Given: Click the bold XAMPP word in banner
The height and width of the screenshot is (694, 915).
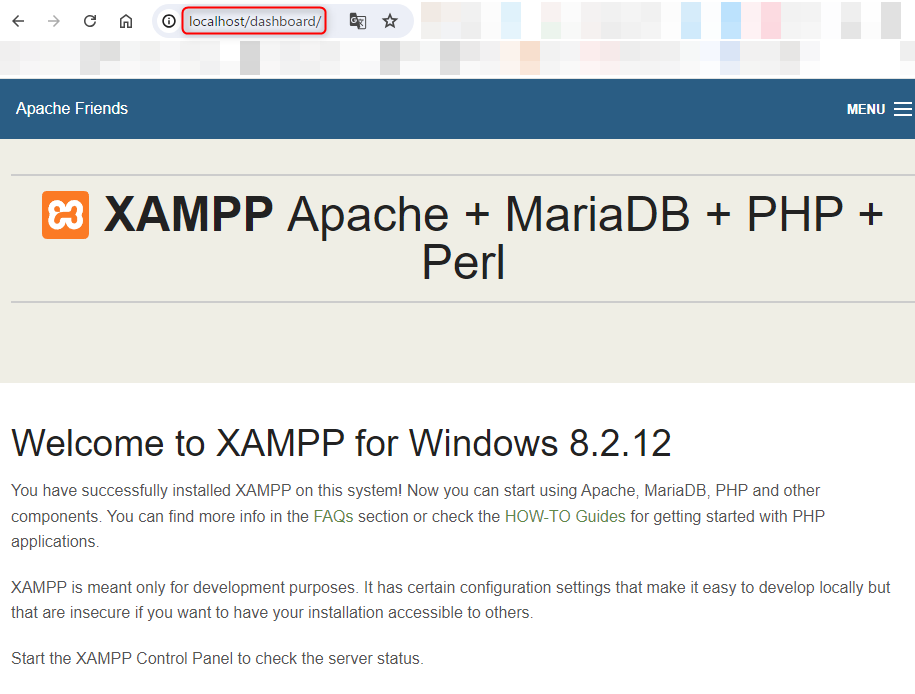Looking at the screenshot, I should click(188, 214).
